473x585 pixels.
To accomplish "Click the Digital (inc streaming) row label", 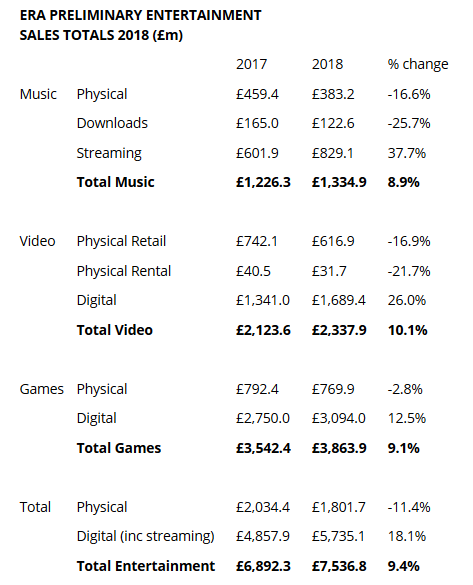I will 145,536.
